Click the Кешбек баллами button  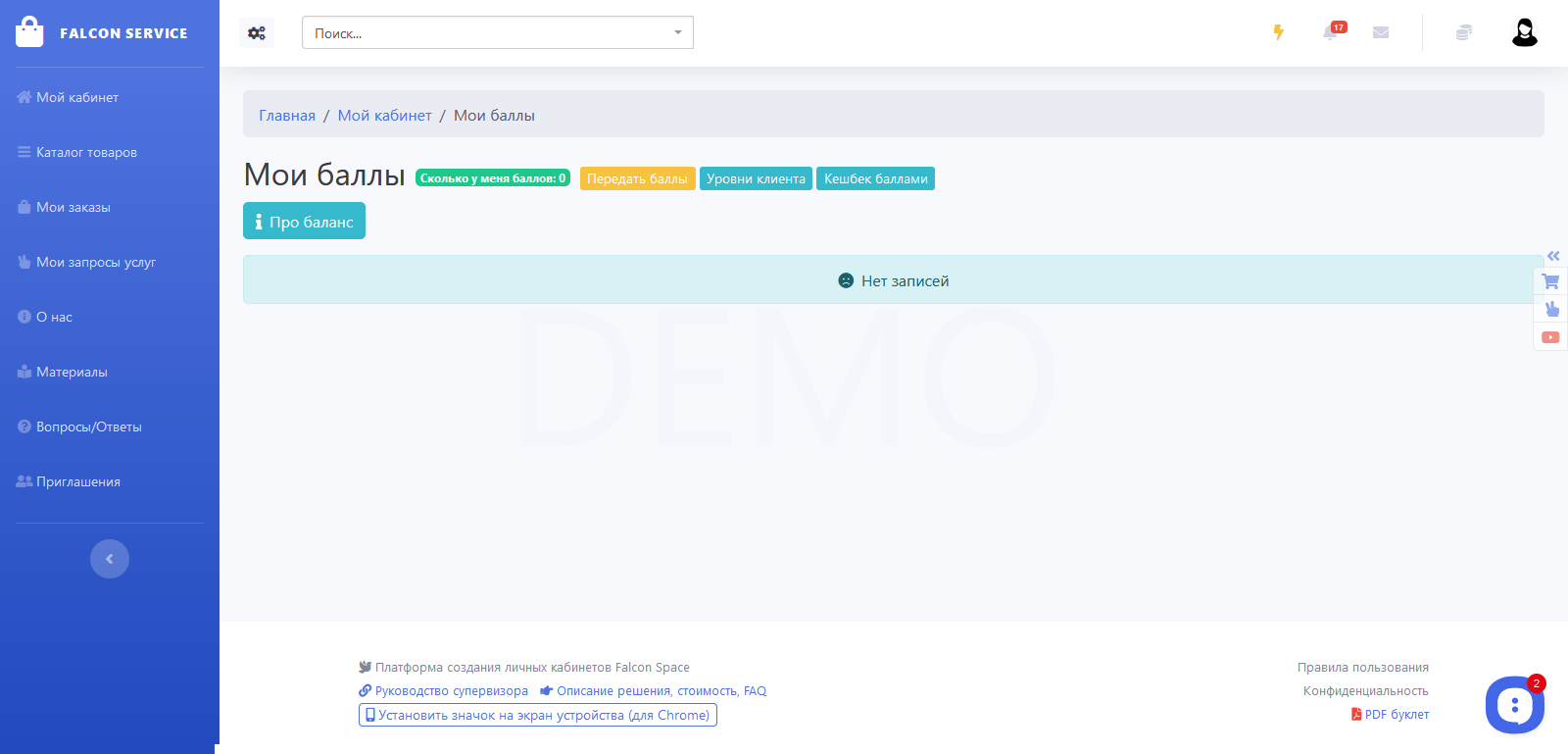(876, 178)
